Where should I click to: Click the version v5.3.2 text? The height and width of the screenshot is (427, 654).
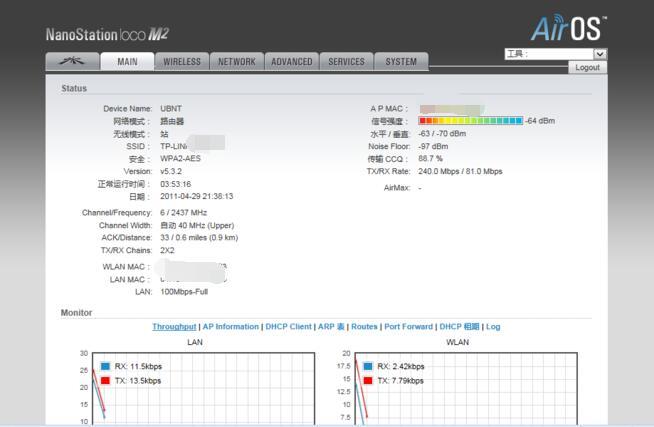coord(171,171)
